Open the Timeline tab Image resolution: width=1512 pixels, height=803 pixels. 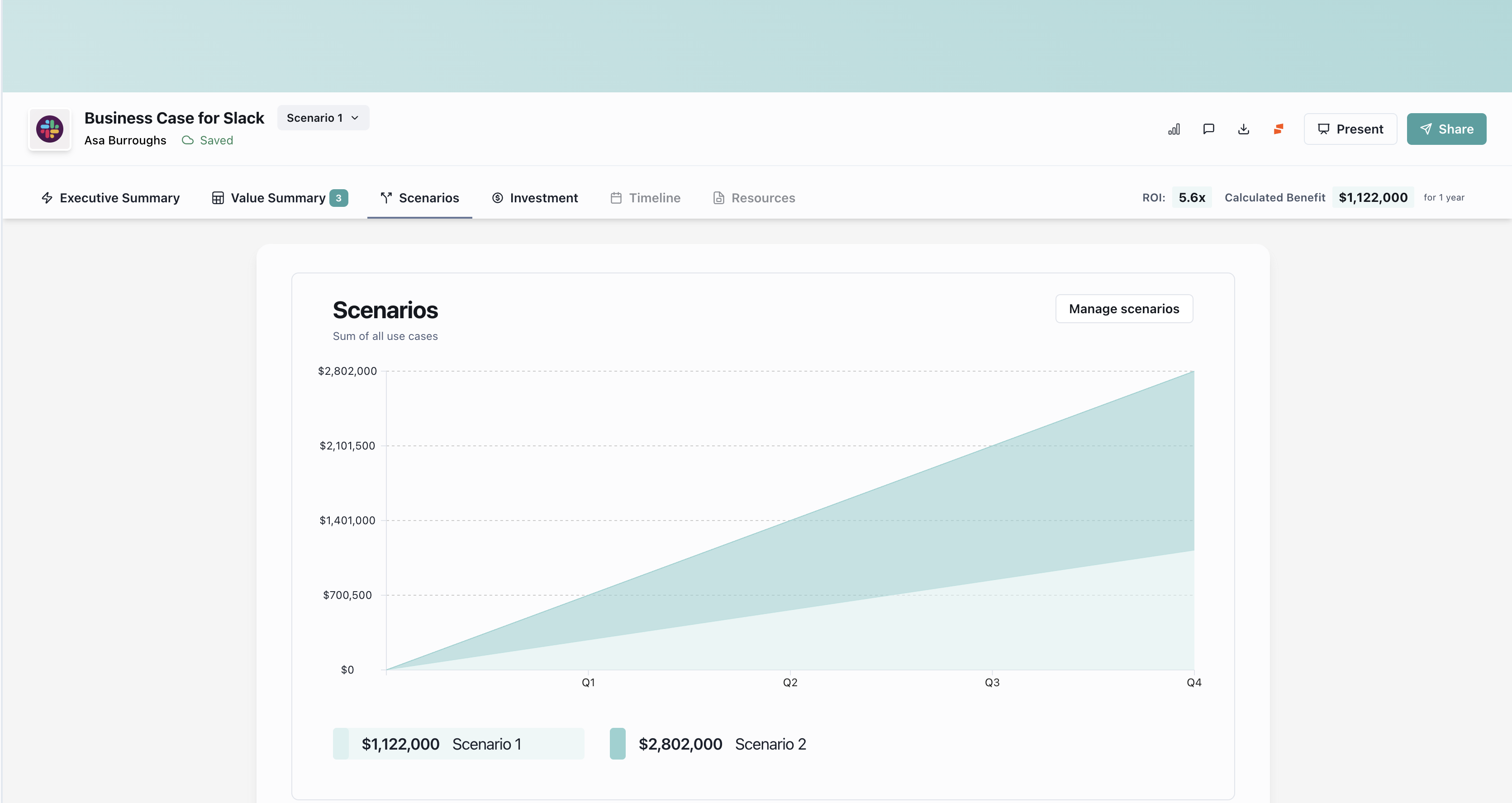[645, 198]
